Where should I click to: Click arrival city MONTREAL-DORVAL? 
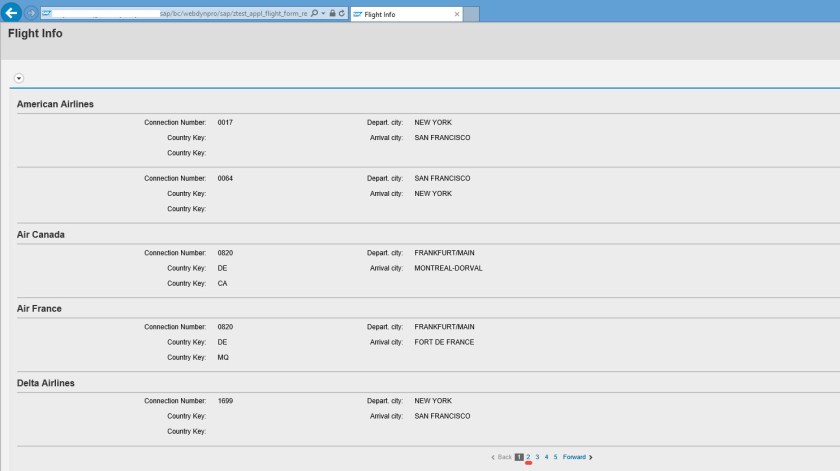[448, 268]
